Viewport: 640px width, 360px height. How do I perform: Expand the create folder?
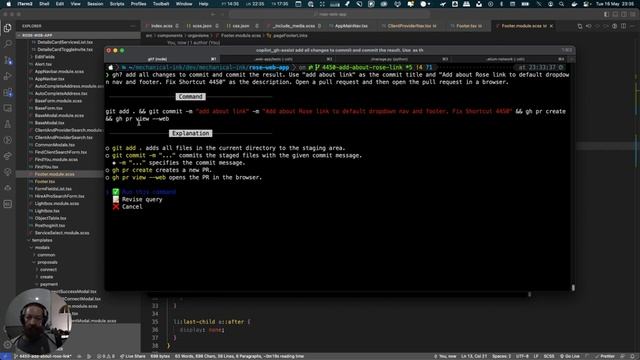point(47,277)
